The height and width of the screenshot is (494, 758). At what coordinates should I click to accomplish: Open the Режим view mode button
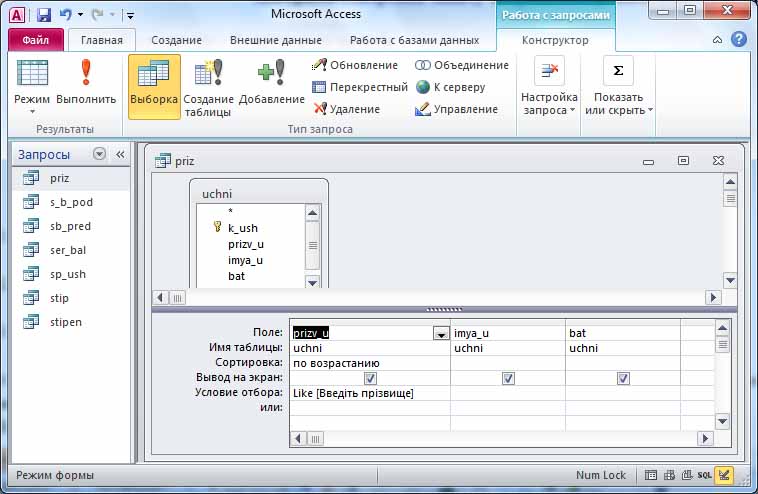pos(32,86)
